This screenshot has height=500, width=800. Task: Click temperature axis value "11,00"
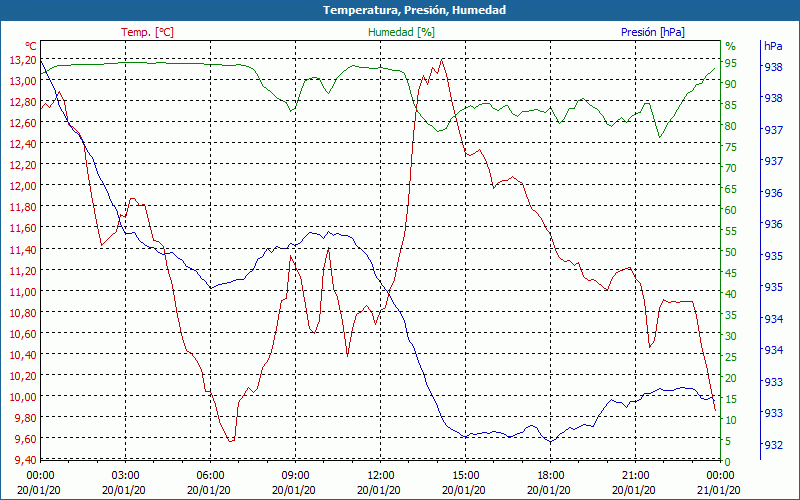coord(23,291)
